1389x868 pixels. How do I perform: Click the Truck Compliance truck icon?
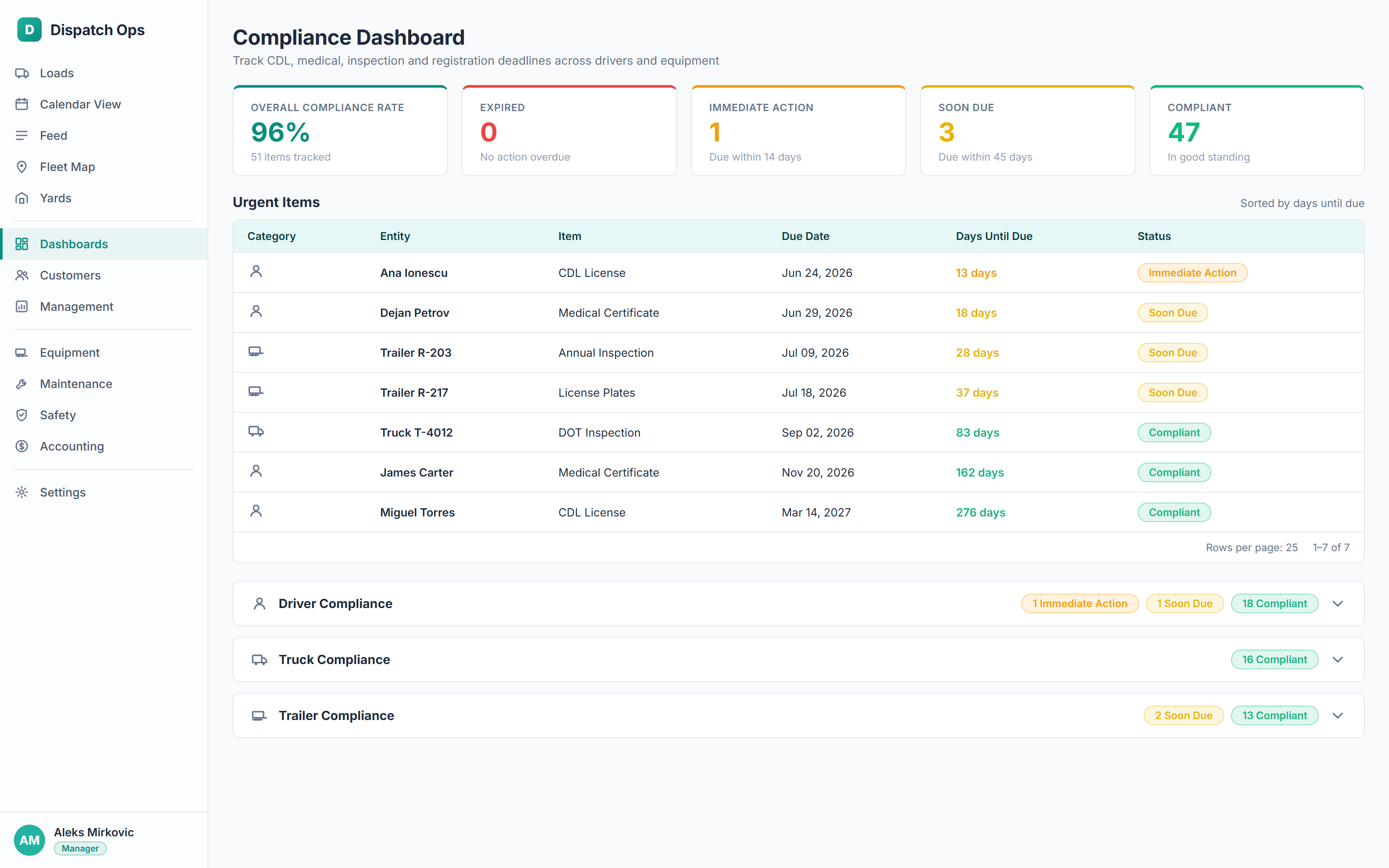(x=260, y=660)
